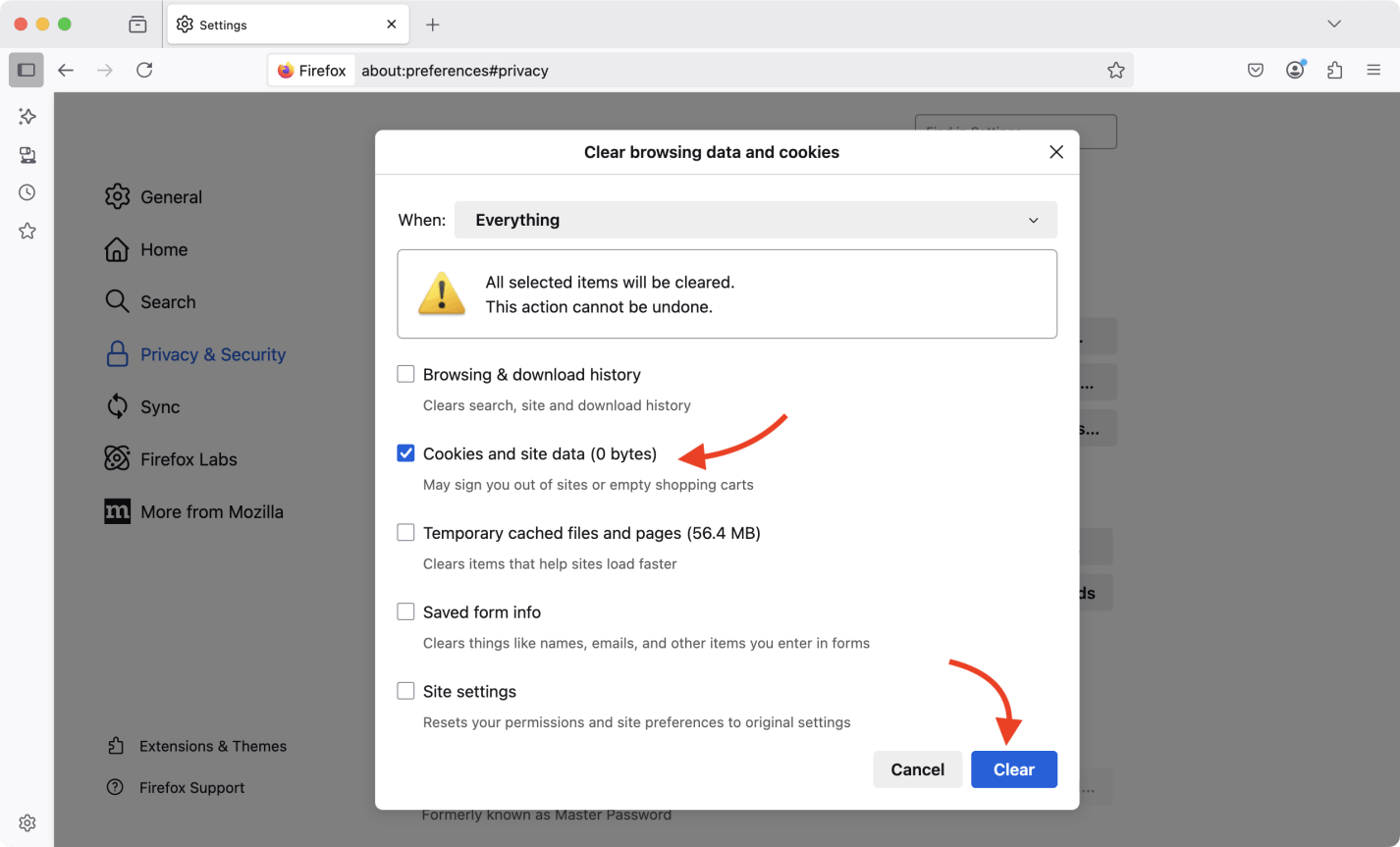This screenshot has width=1400, height=847.
Task: Check Temporary cached files and pages
Action: 405,533
